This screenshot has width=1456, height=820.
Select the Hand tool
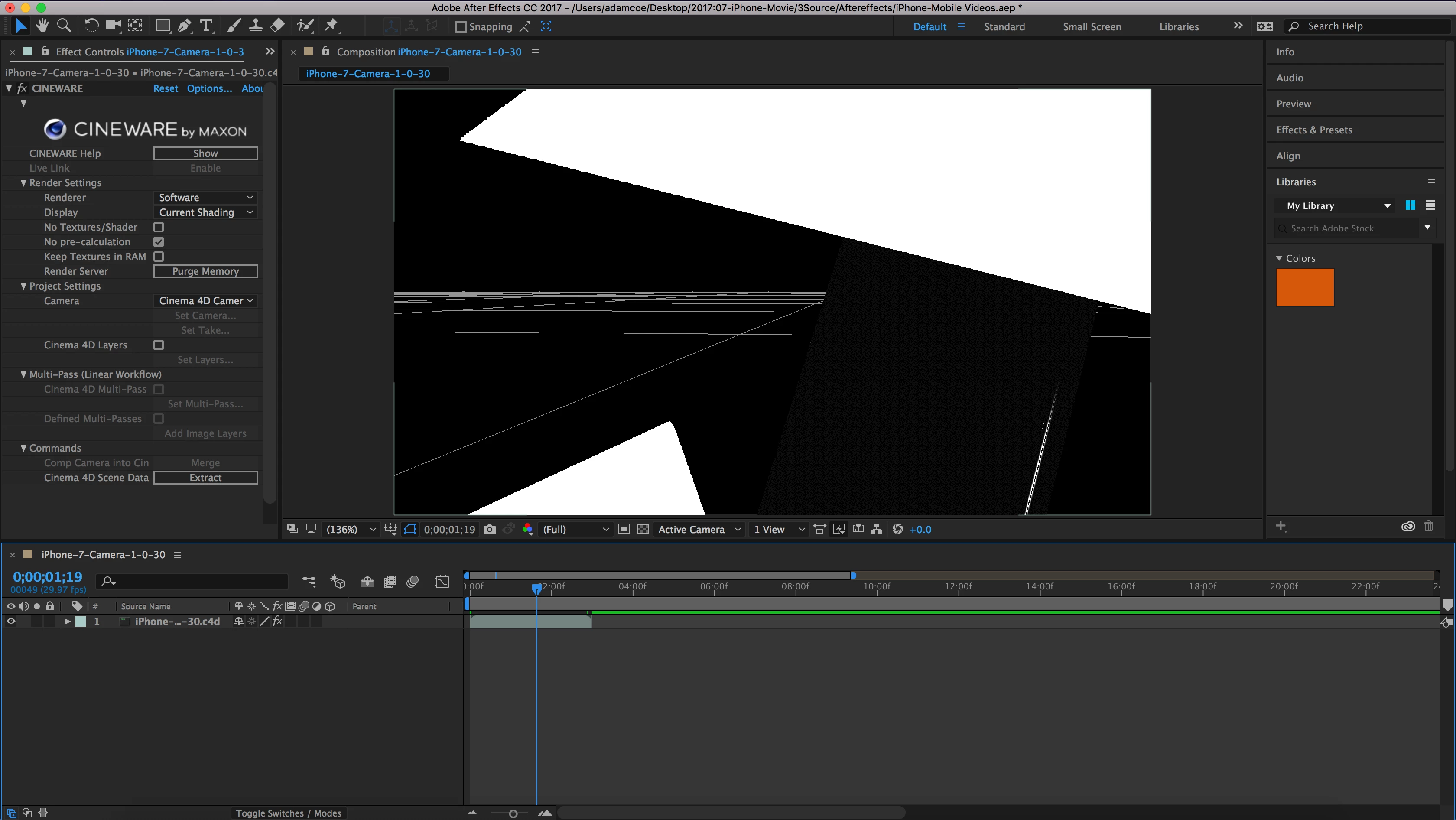point(42,26)
